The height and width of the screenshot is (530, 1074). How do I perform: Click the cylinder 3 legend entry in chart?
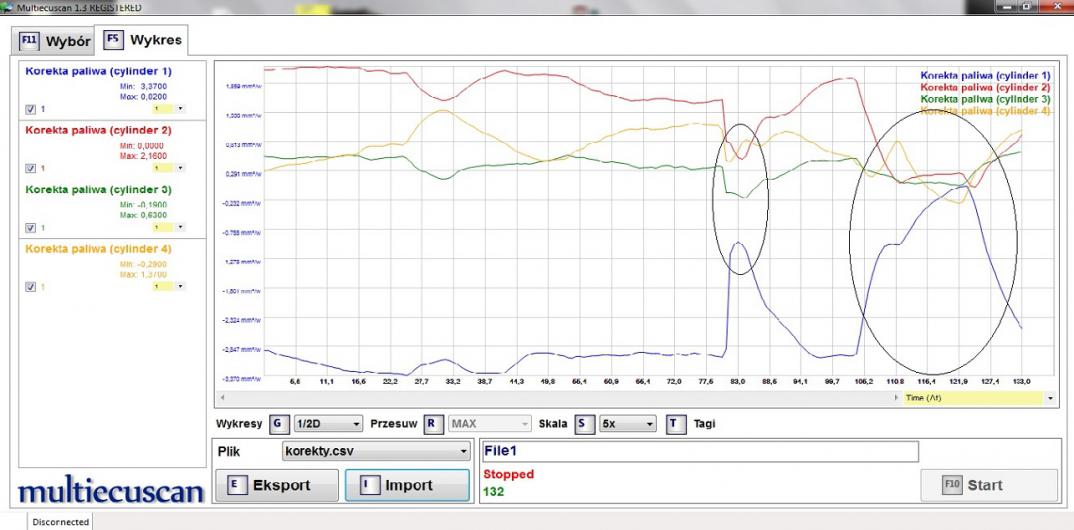point(985,99)
